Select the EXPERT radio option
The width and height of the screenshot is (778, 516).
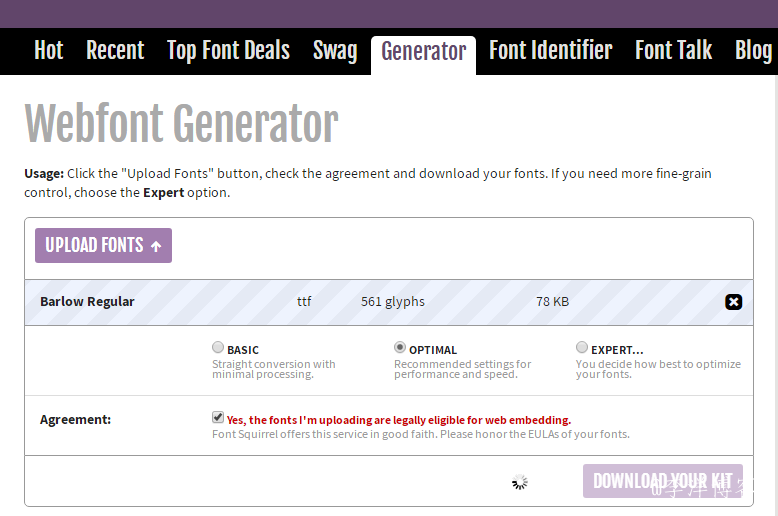pos(582,348)
